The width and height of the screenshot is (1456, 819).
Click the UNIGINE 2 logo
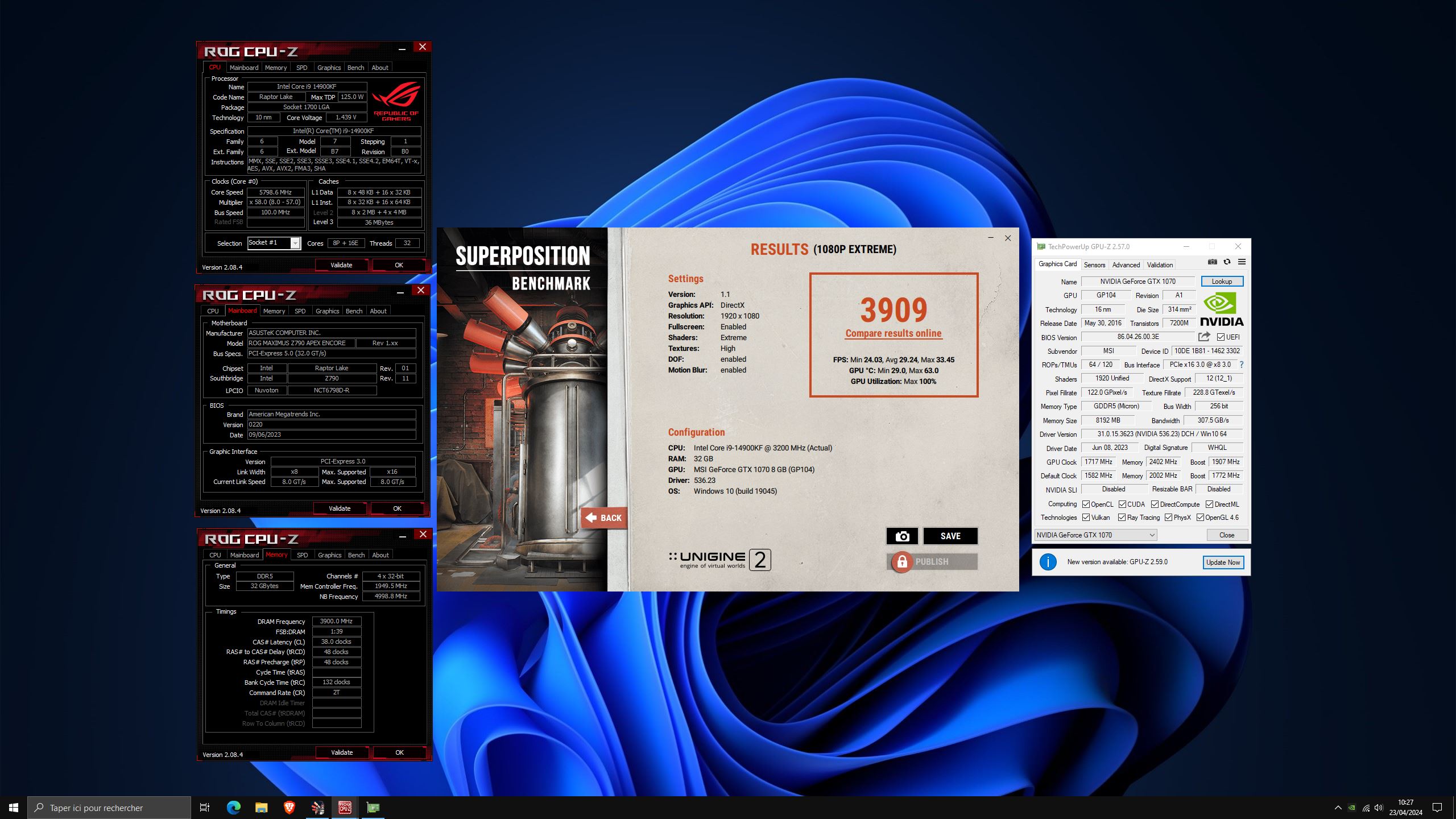click(x=719, y=560)
